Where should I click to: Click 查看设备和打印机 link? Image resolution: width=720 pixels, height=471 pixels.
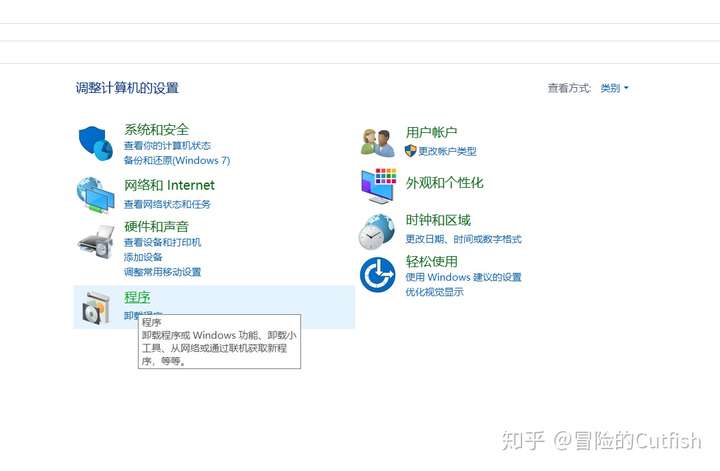pyautogui.click(x=163, y=242)
